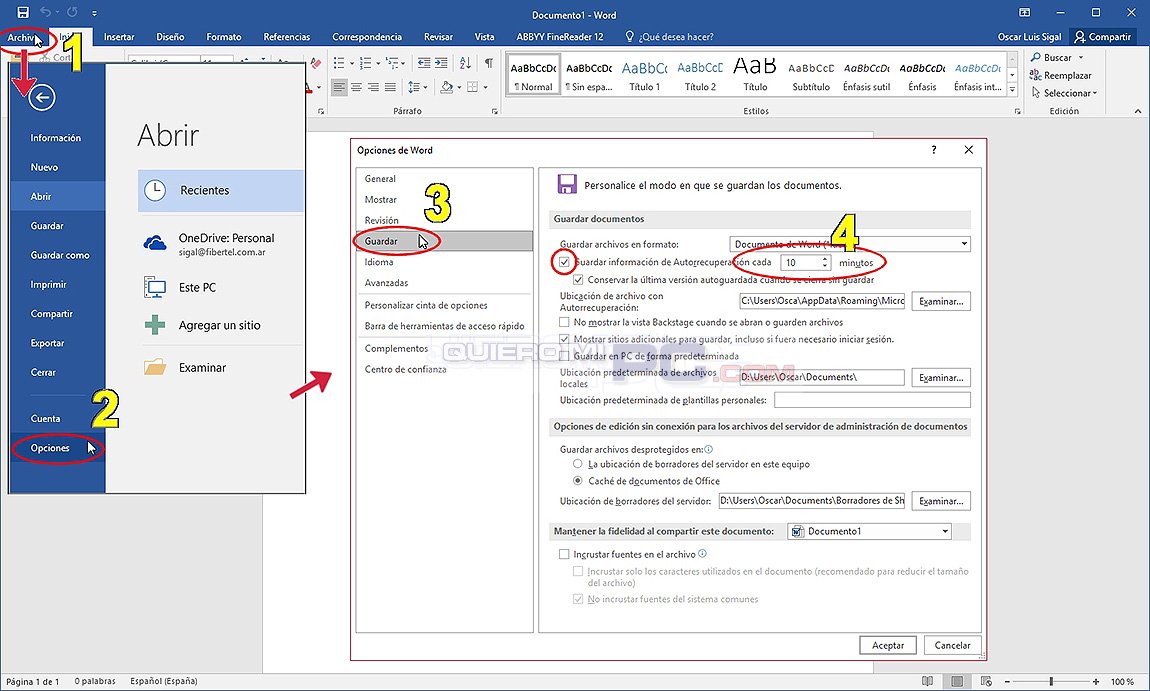Click justify alignment icon
The height and width of the screenshot is (691, 1150).
389,87
